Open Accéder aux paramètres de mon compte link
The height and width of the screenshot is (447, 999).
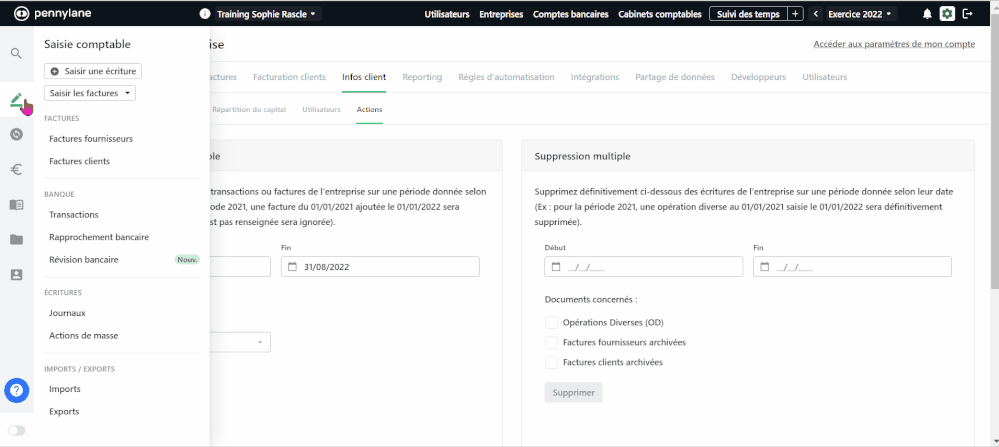click(894, 44)
